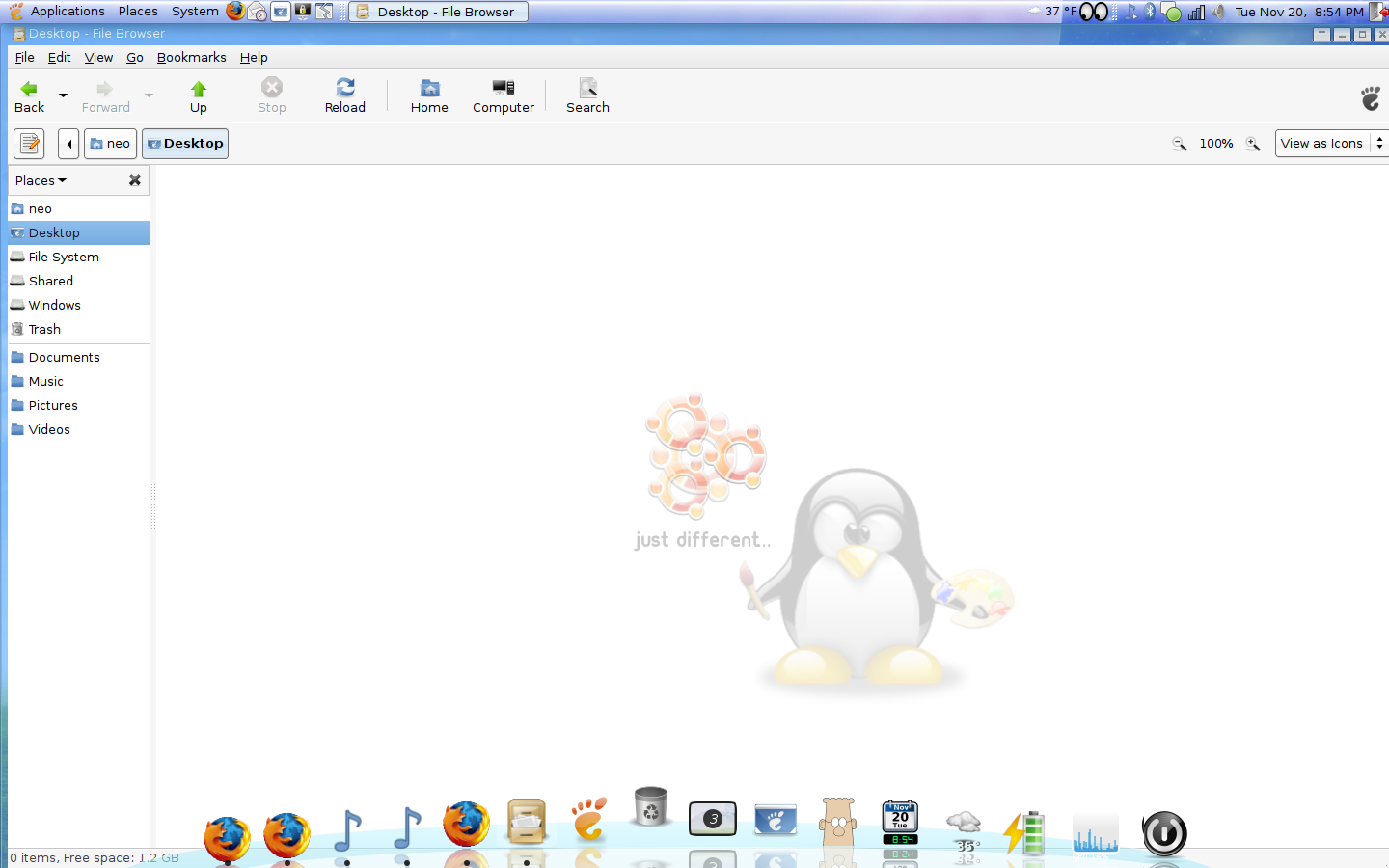Open the trash can in dock
1389x868 pixels.
pyautogui.click(x=651, y=806)
